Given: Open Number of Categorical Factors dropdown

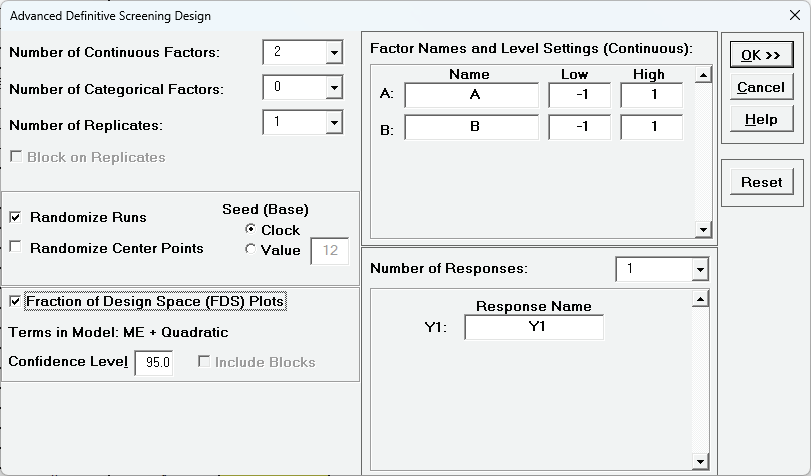Looking at the screenshot, I should (x=333, y=88).
